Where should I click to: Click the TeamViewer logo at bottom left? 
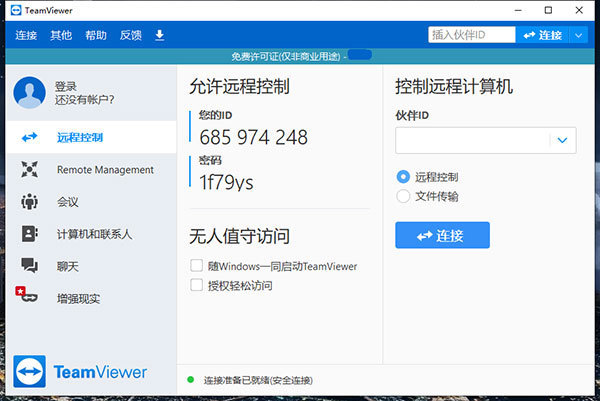[80, 372]
